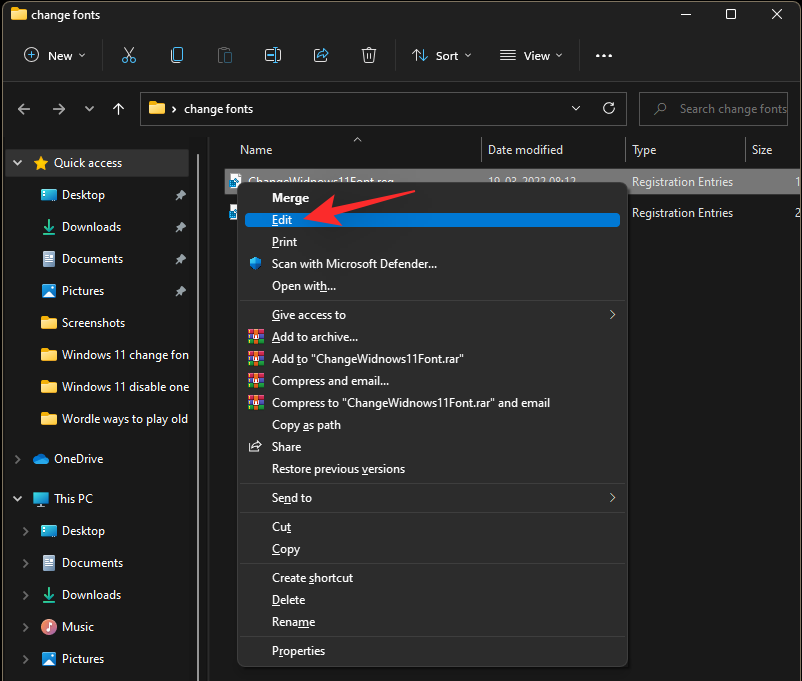This screenshot has height=681, width=802.
Task: Click the Microsoft Defender shield icon
Action: [x=256, y=263]
